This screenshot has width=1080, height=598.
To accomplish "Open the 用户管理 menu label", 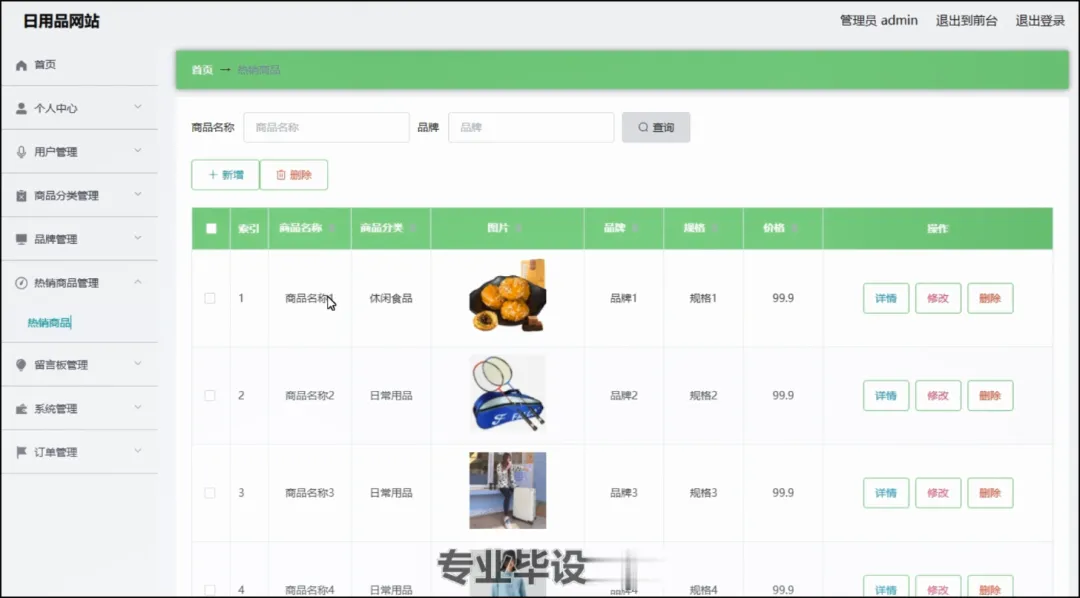I will (x=56, y=152).
